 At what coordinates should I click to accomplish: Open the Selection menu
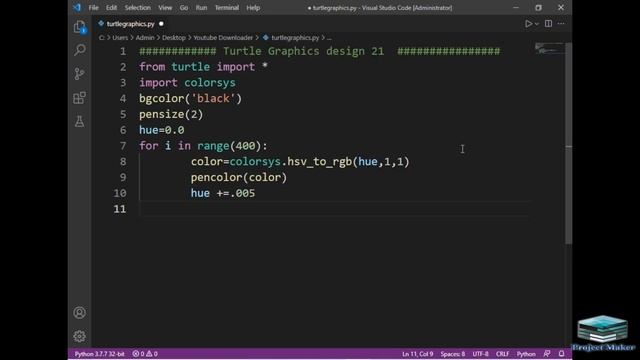pos(138,8)
